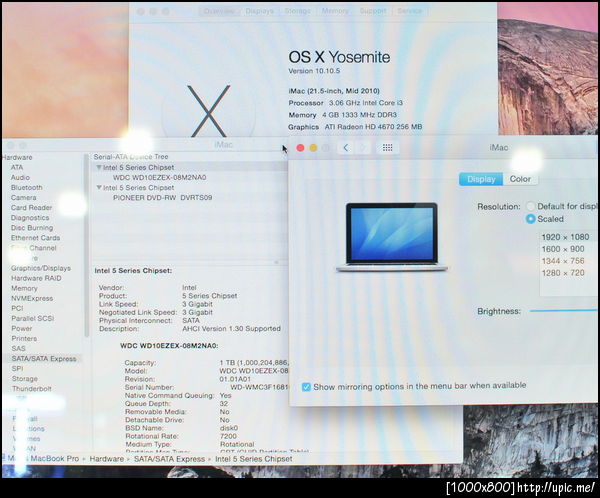The height and width of the screenshot is (498, 600).
Task: Click Hardware in bottom path bar
Action: point(107,459)
